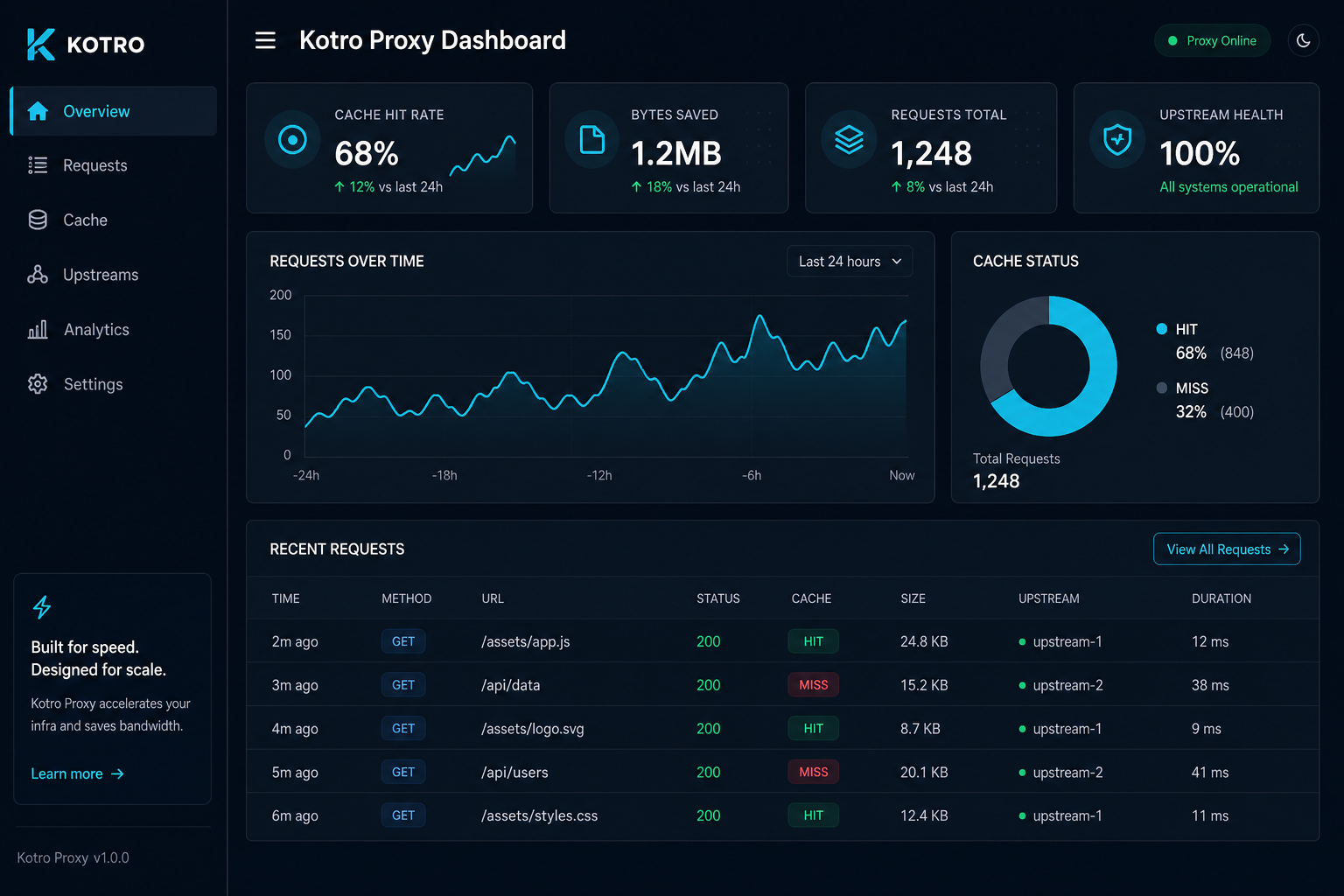Click the Upstreams nodes icon
The width and height of the screenshot is (1344, 896).
tap(38, 275)
